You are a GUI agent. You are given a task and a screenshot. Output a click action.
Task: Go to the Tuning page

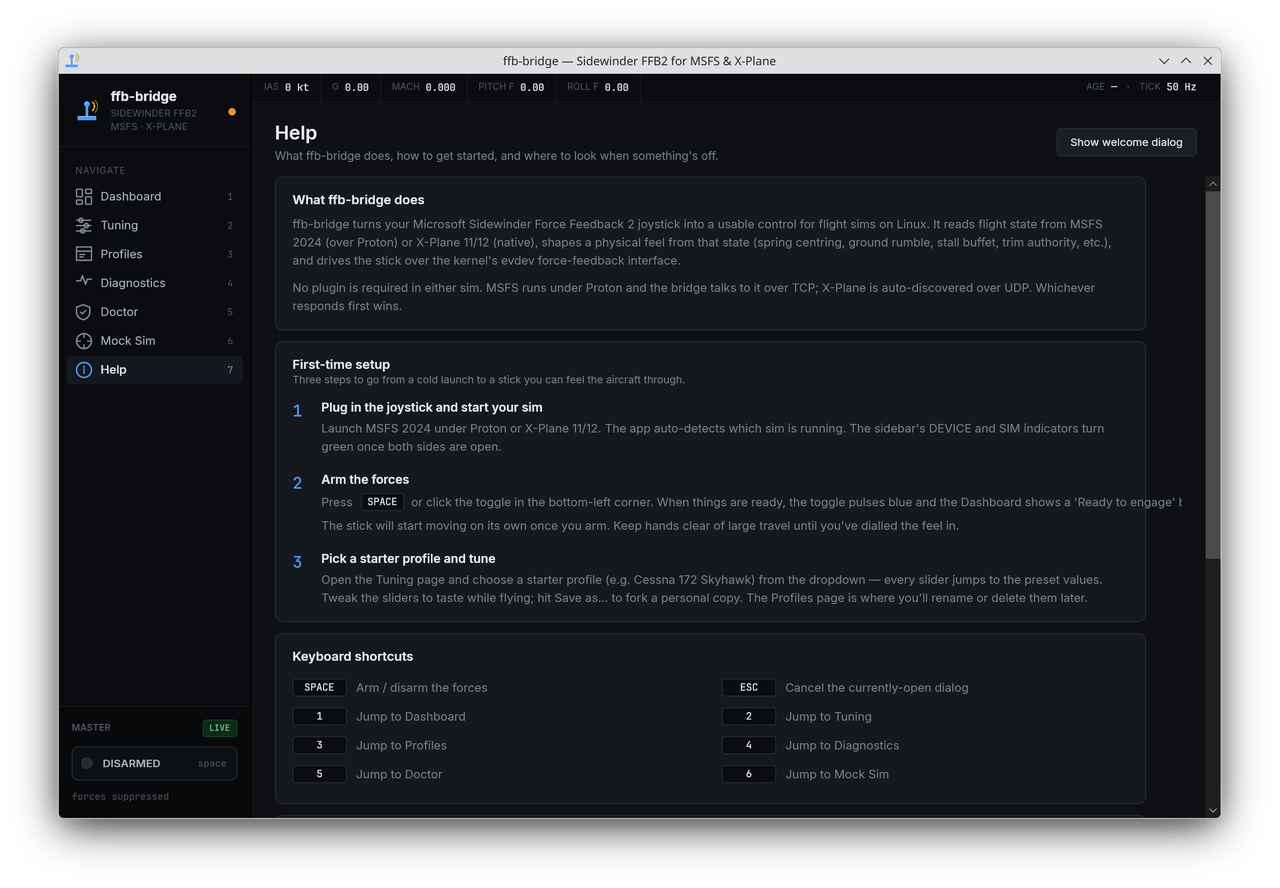tap(155, 226)
